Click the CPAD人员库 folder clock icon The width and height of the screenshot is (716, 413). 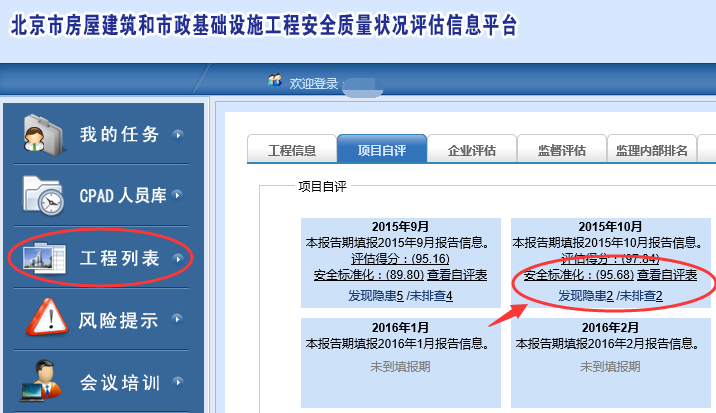pyautogui.click(x=42, y=196)
